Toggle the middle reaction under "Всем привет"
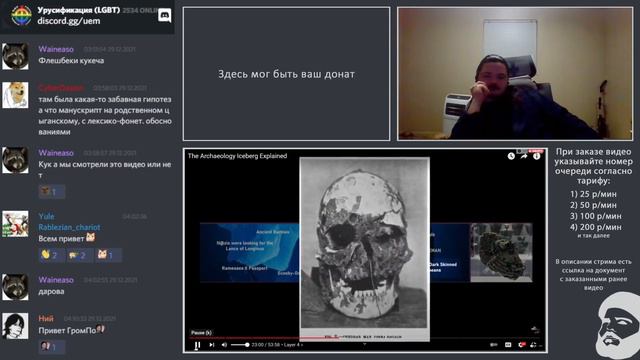Screen dimensions: 640x360 click(x=79, y=255)
